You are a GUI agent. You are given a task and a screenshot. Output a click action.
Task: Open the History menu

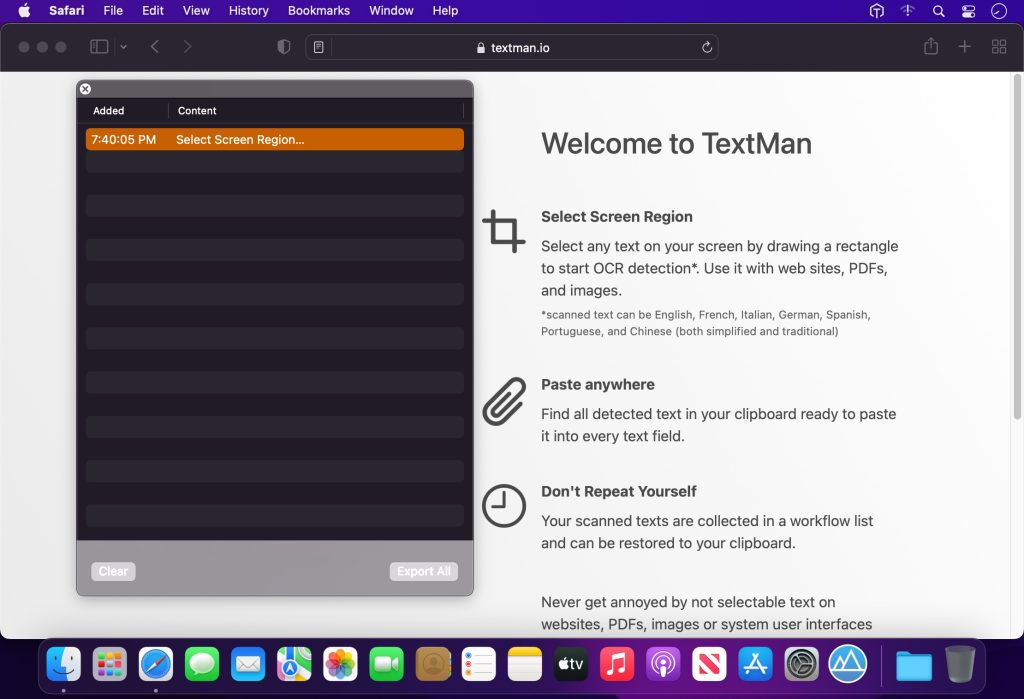248,11
